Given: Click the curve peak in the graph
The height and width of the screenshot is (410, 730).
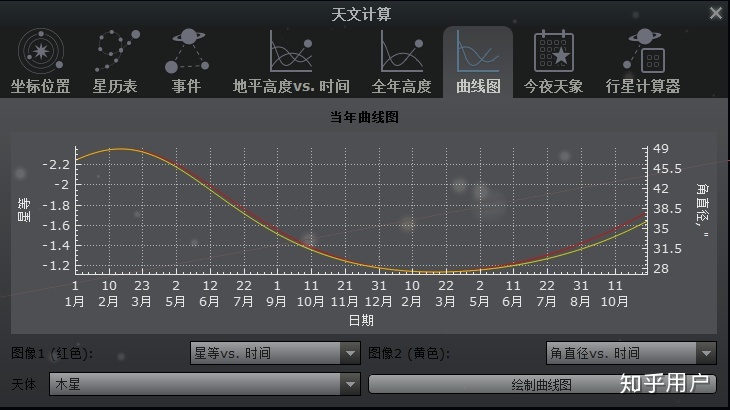Looking at the screenshot, I should tap(120, 149).
